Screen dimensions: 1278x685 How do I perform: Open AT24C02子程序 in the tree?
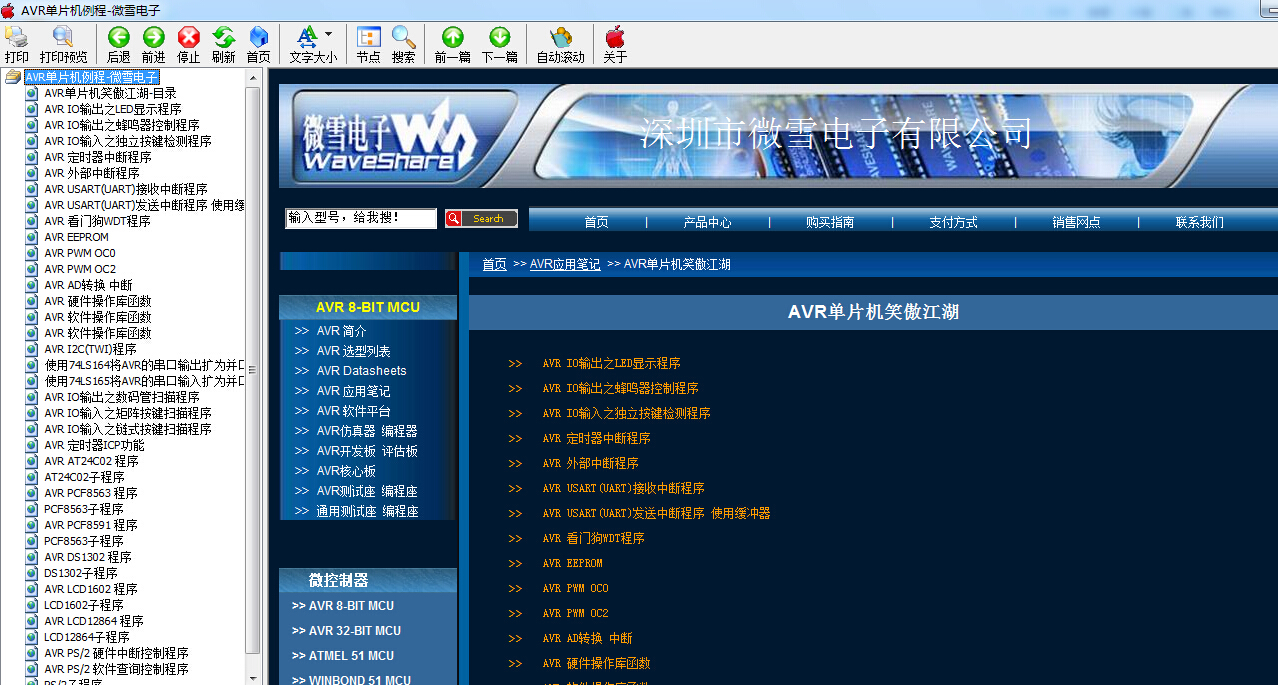(84, 477)
